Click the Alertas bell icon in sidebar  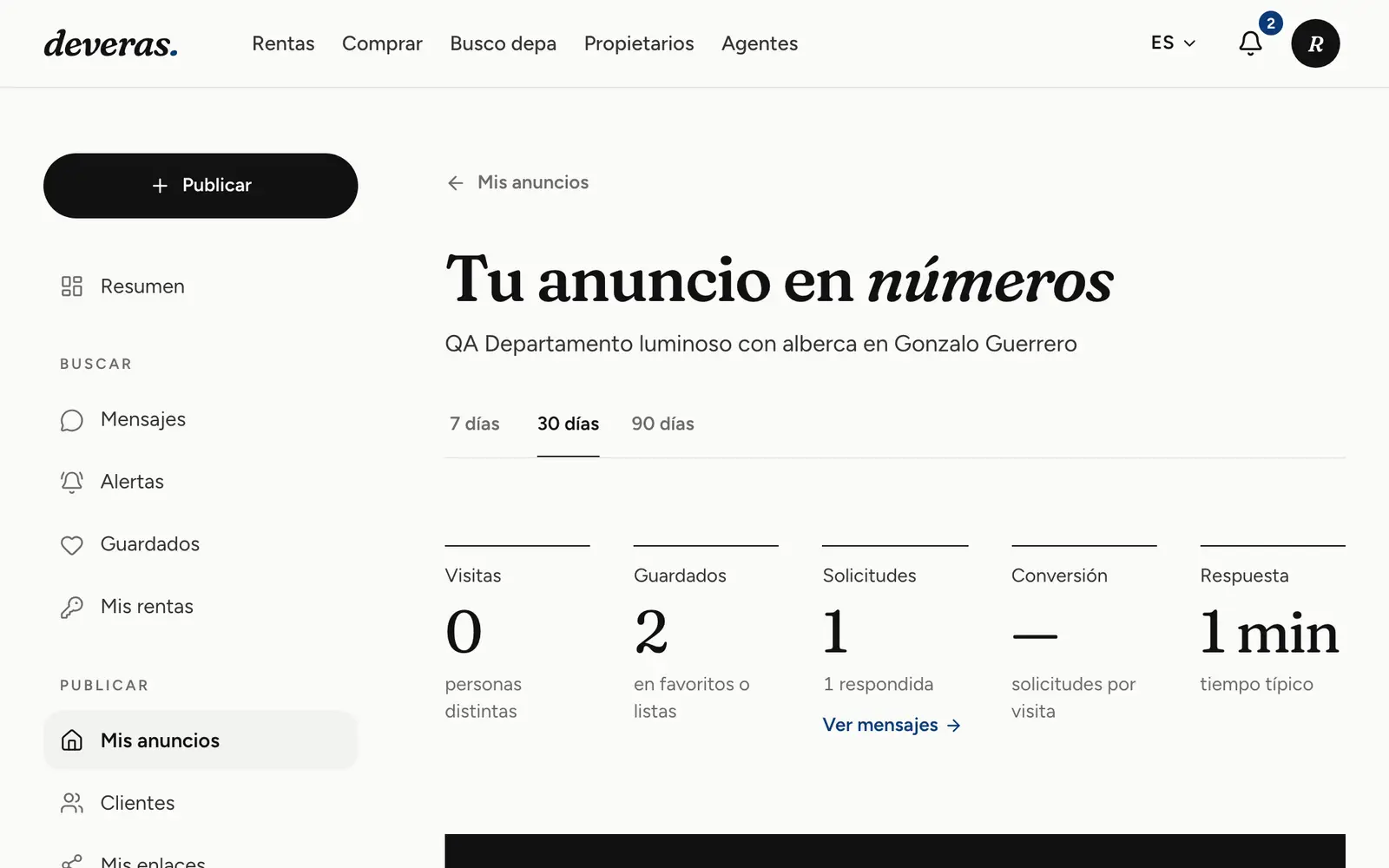tap(72, 483)
